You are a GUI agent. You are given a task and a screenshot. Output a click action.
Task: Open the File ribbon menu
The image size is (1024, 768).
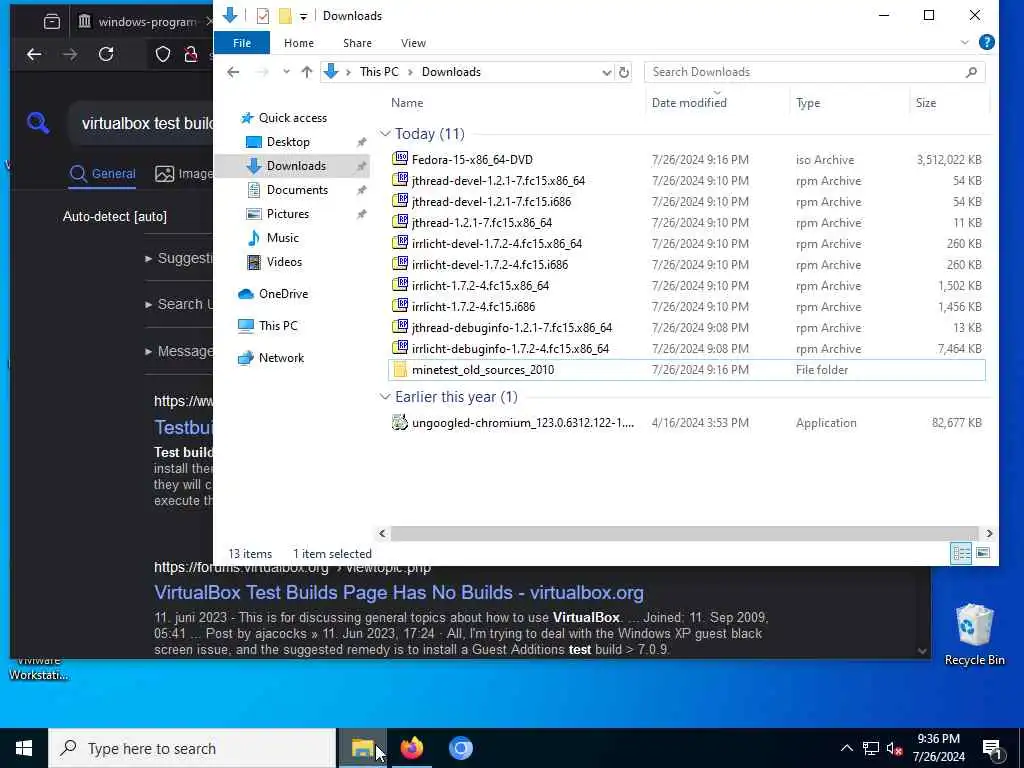[242, 43]
